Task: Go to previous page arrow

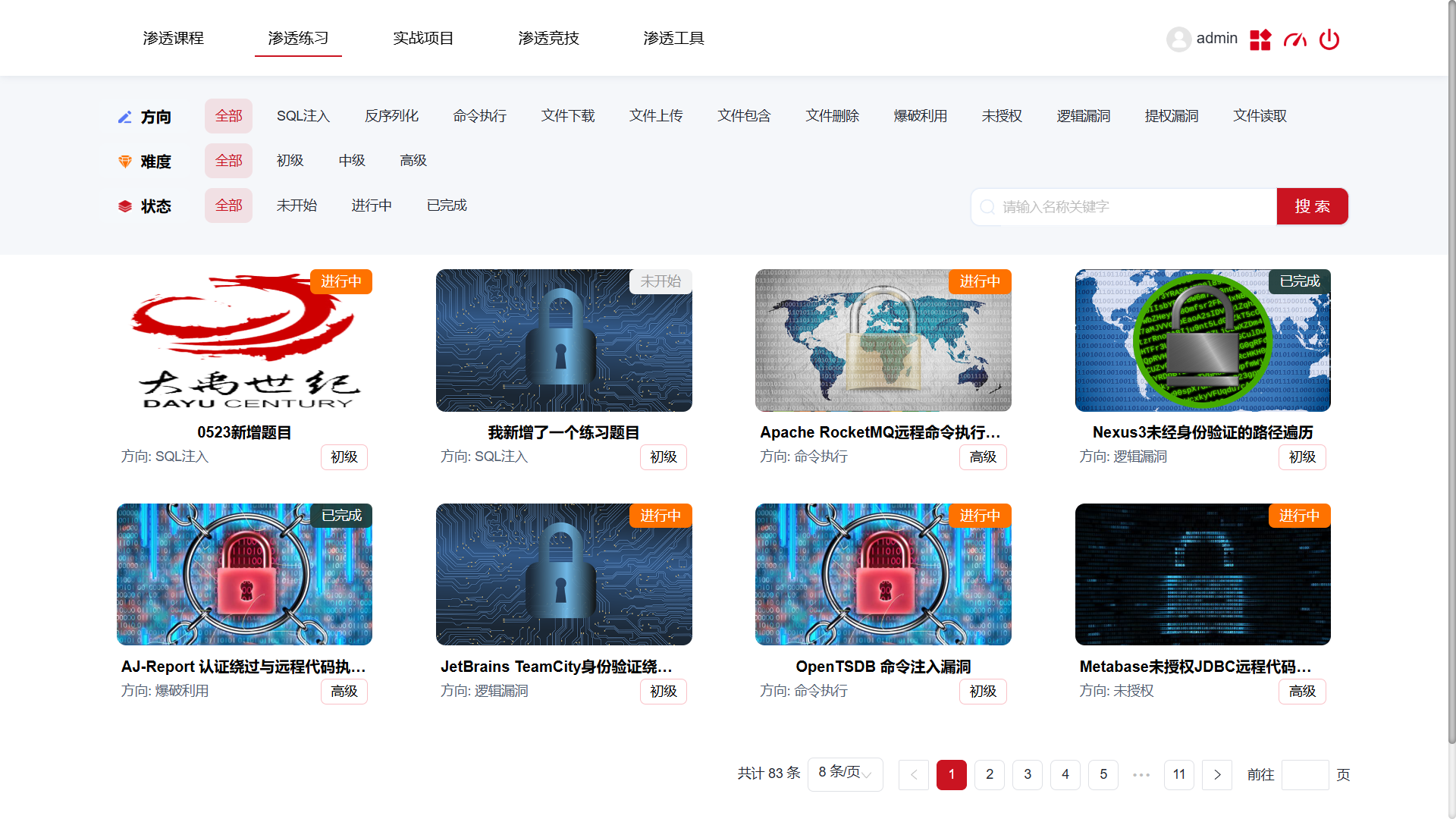Action: click(x=914, y=774)
